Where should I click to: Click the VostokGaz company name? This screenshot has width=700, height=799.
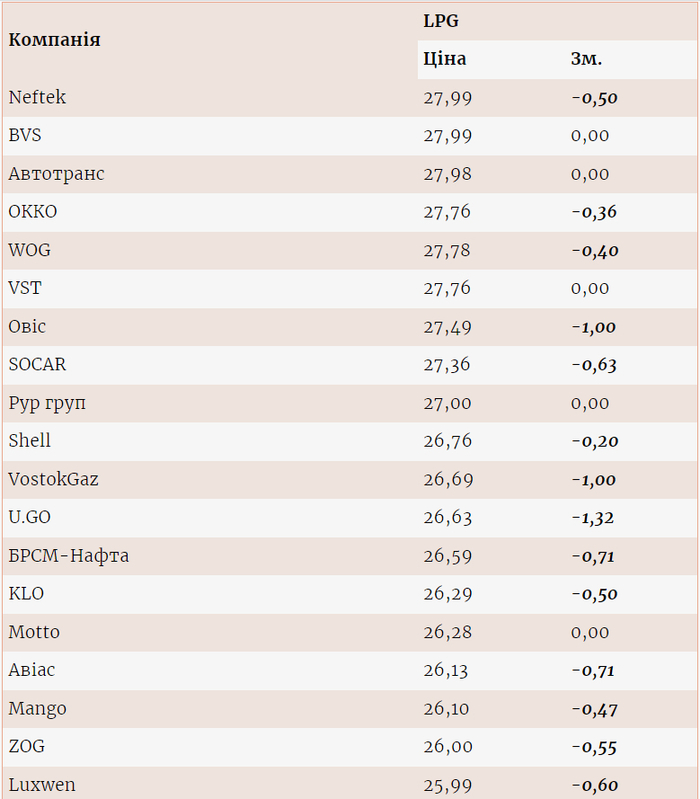tap(53, 479)
